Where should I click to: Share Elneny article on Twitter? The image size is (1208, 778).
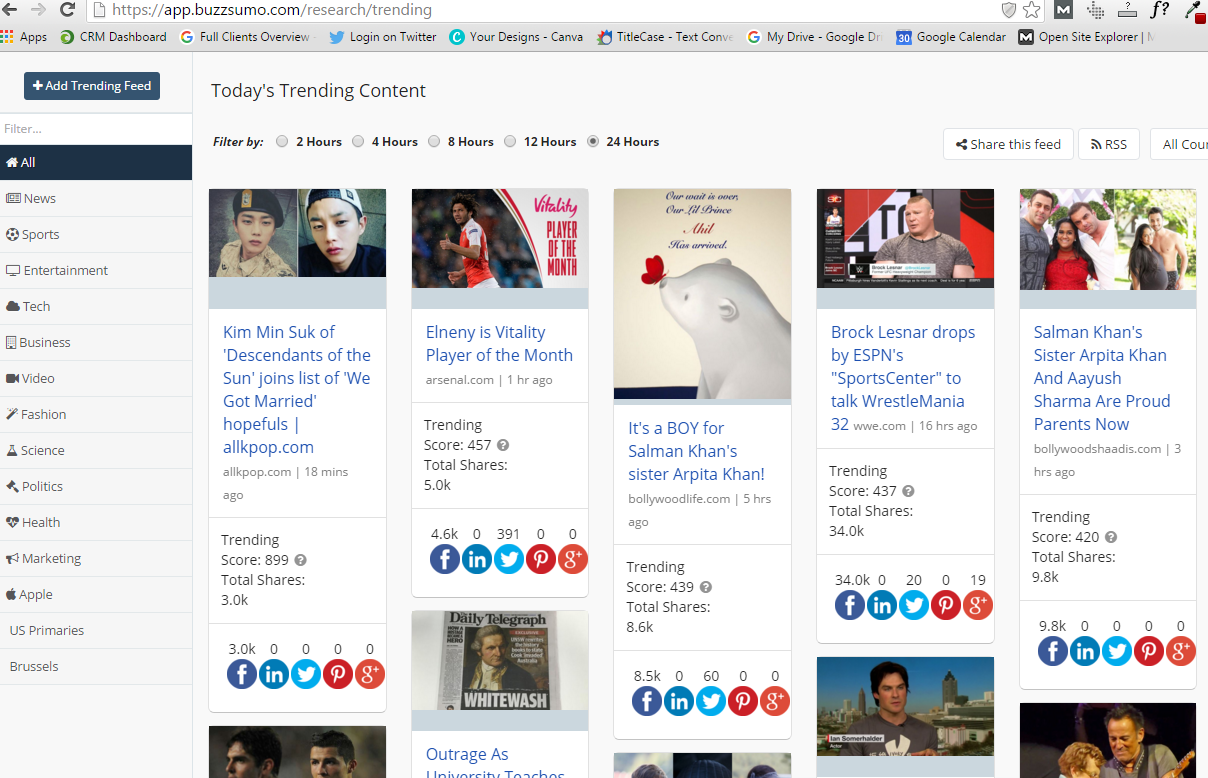pos(509,559)
